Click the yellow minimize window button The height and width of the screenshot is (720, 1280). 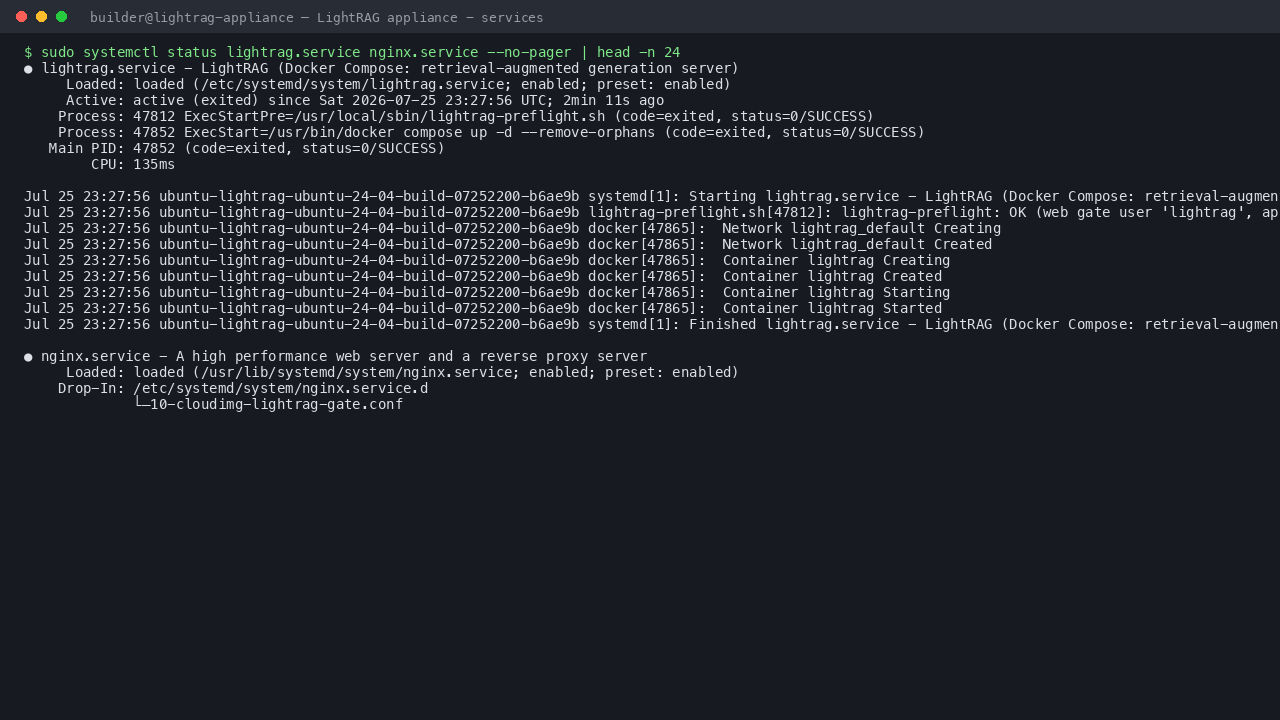41,17
